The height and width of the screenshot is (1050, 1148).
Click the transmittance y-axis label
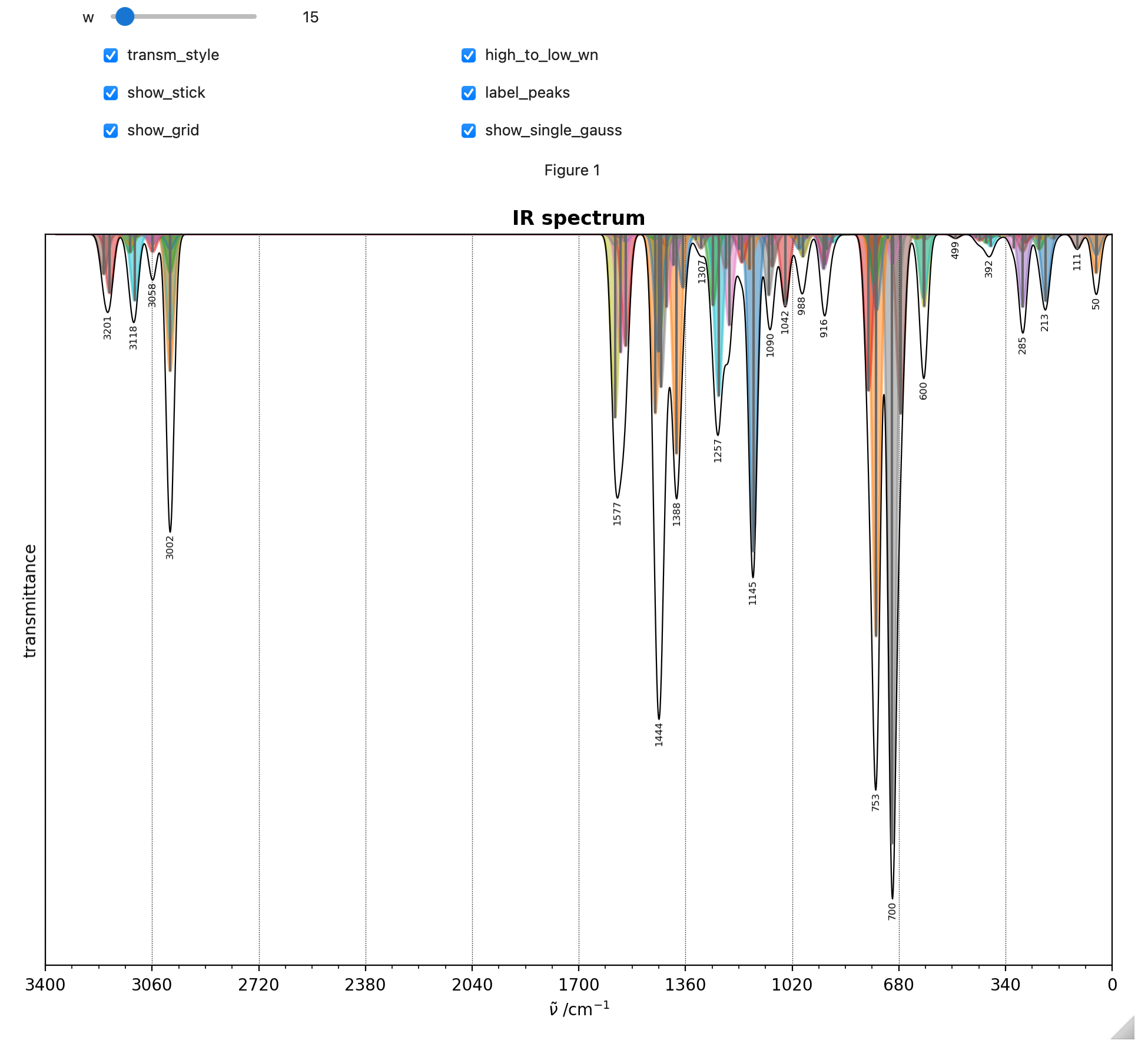coord(29,601)
